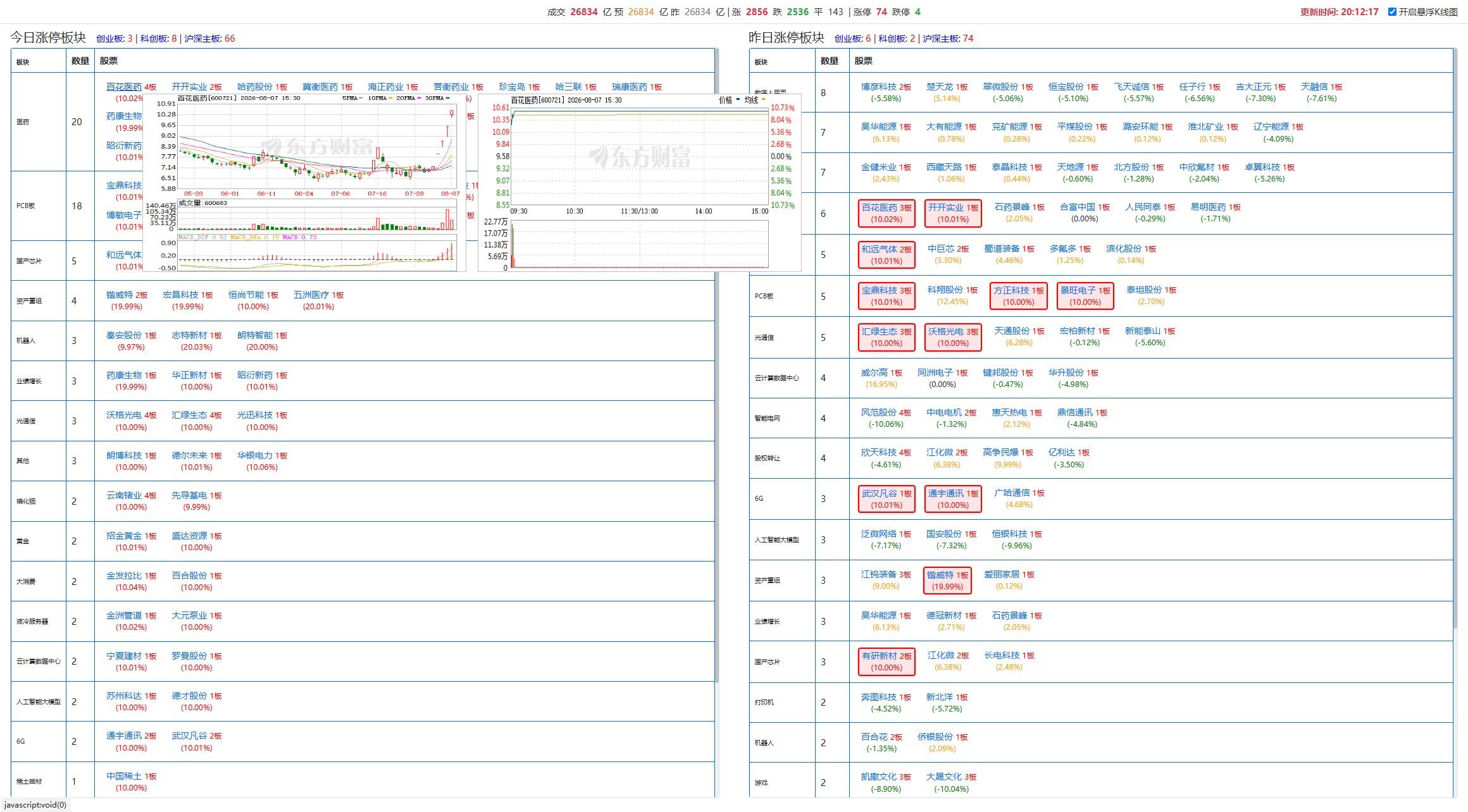This screenshot has height=812, width=1468.
Task: Open 博彦科技 in yesterday's limit-up list
Action: (x=879, y=87)
